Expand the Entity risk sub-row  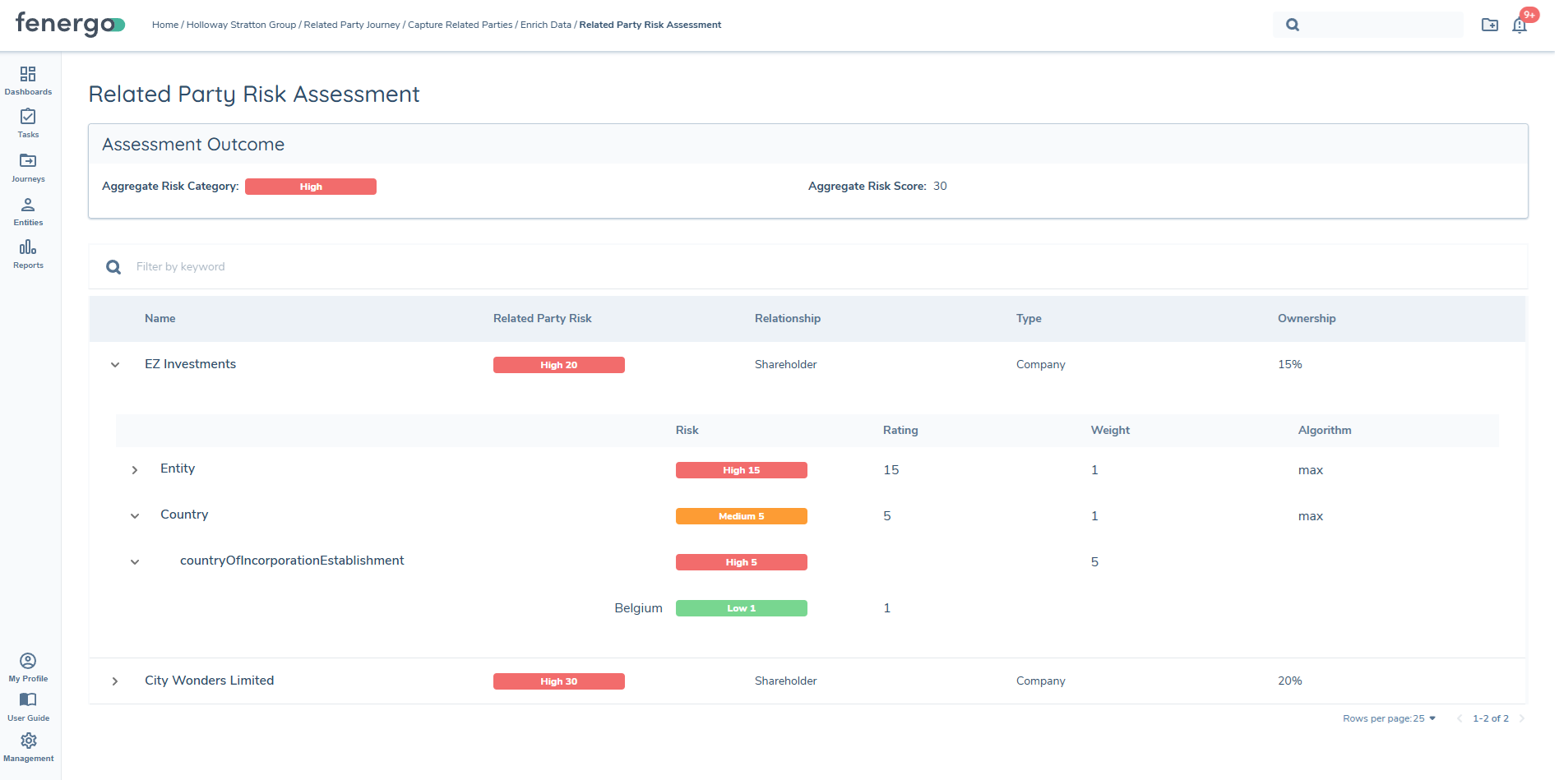click(x=134, y=469)
